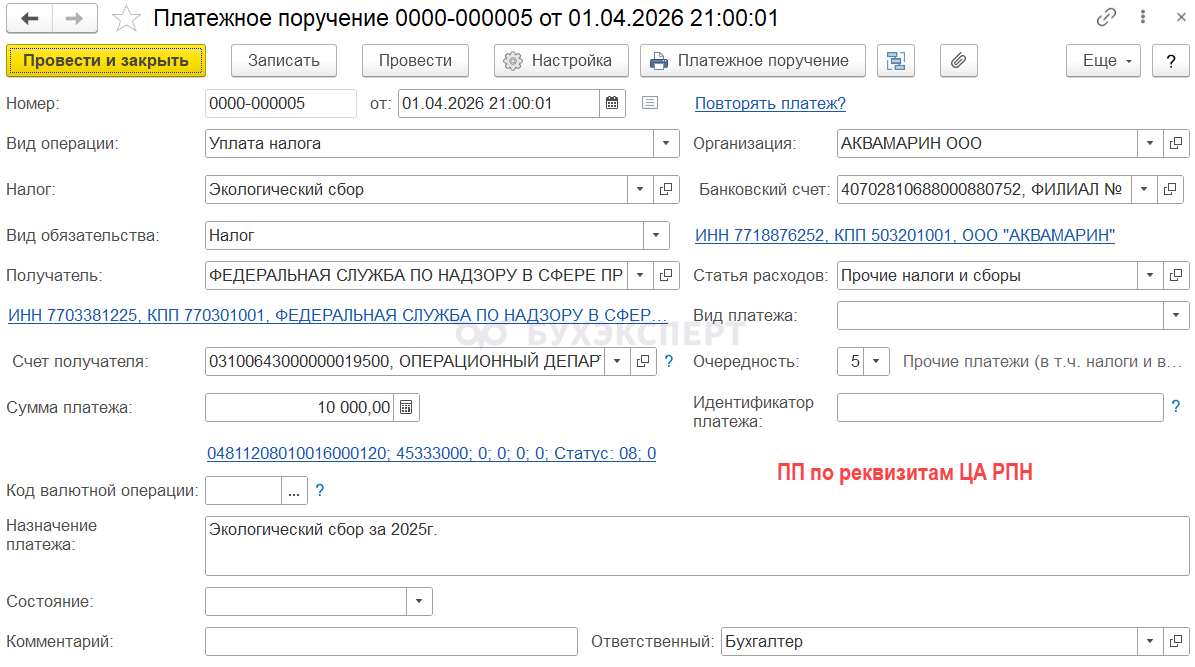Open the Статья расходов record
This screenshot has width=1195, height=667.
coord(1176,275)
